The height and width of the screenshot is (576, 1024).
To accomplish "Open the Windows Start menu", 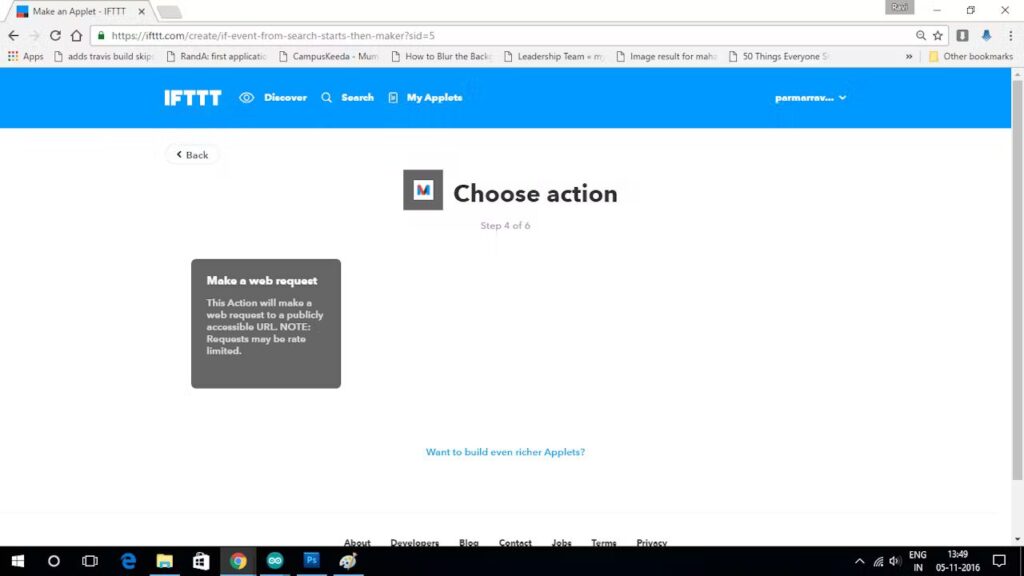I will pos(18,561).
